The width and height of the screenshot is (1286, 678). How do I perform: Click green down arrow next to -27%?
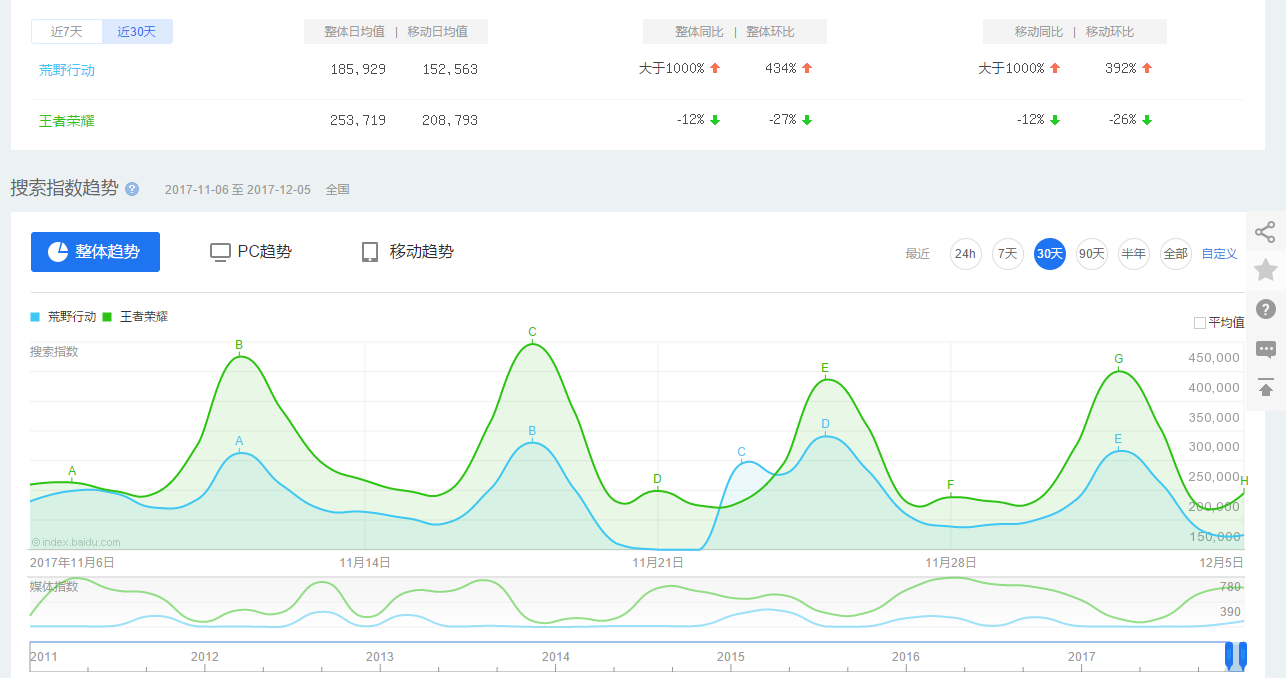pos(807,120)
